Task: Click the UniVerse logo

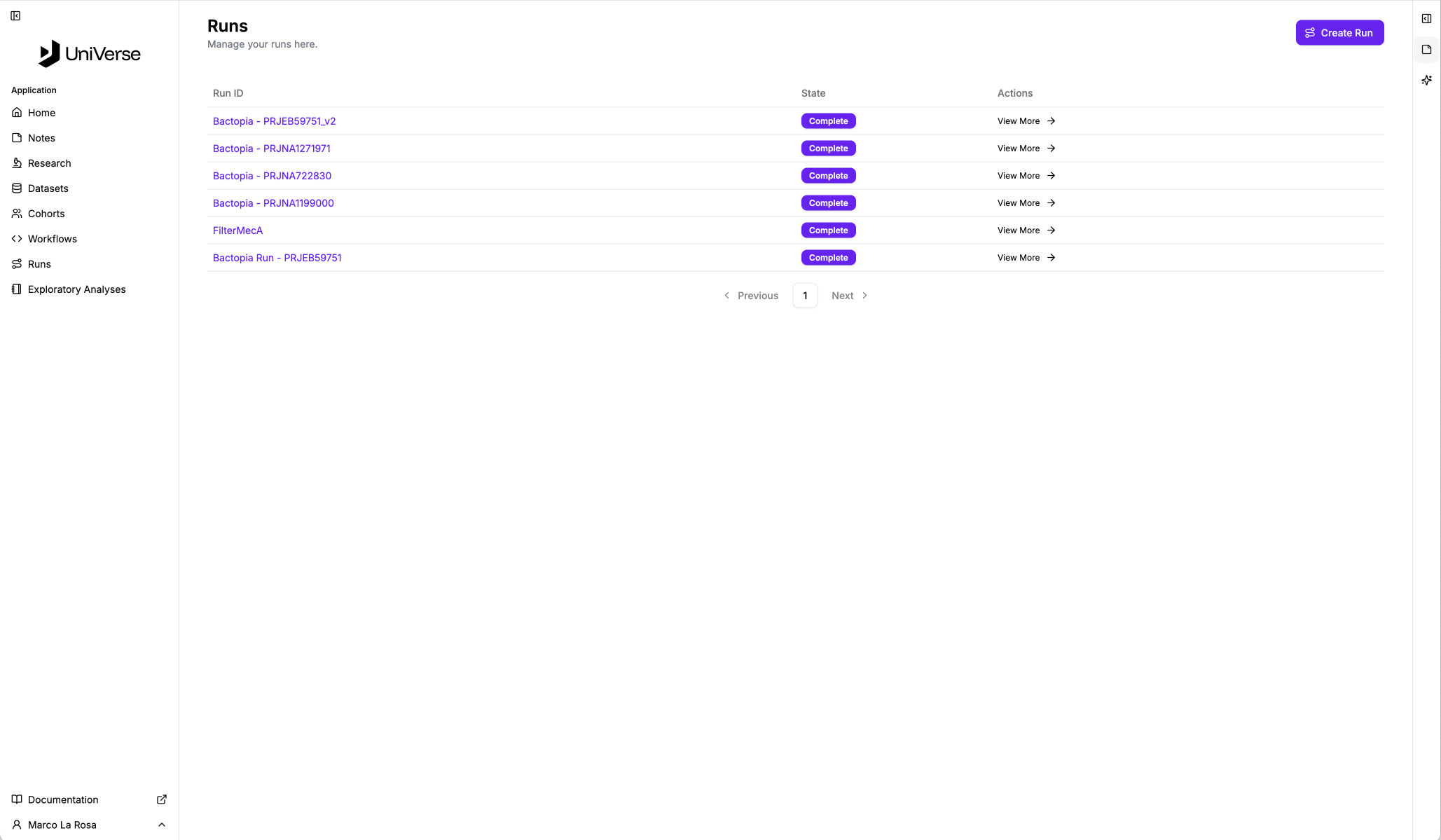Action: (x=89, y=54)
